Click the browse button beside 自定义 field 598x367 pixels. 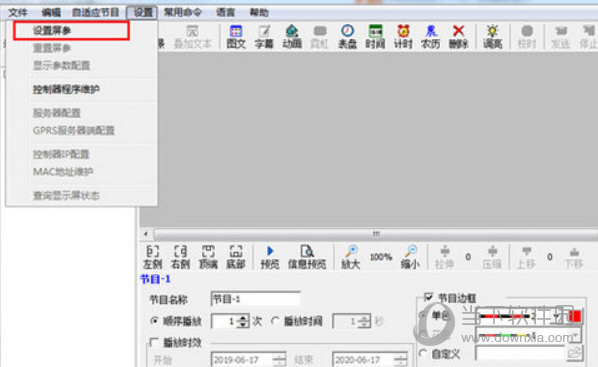tap(574, 353)
